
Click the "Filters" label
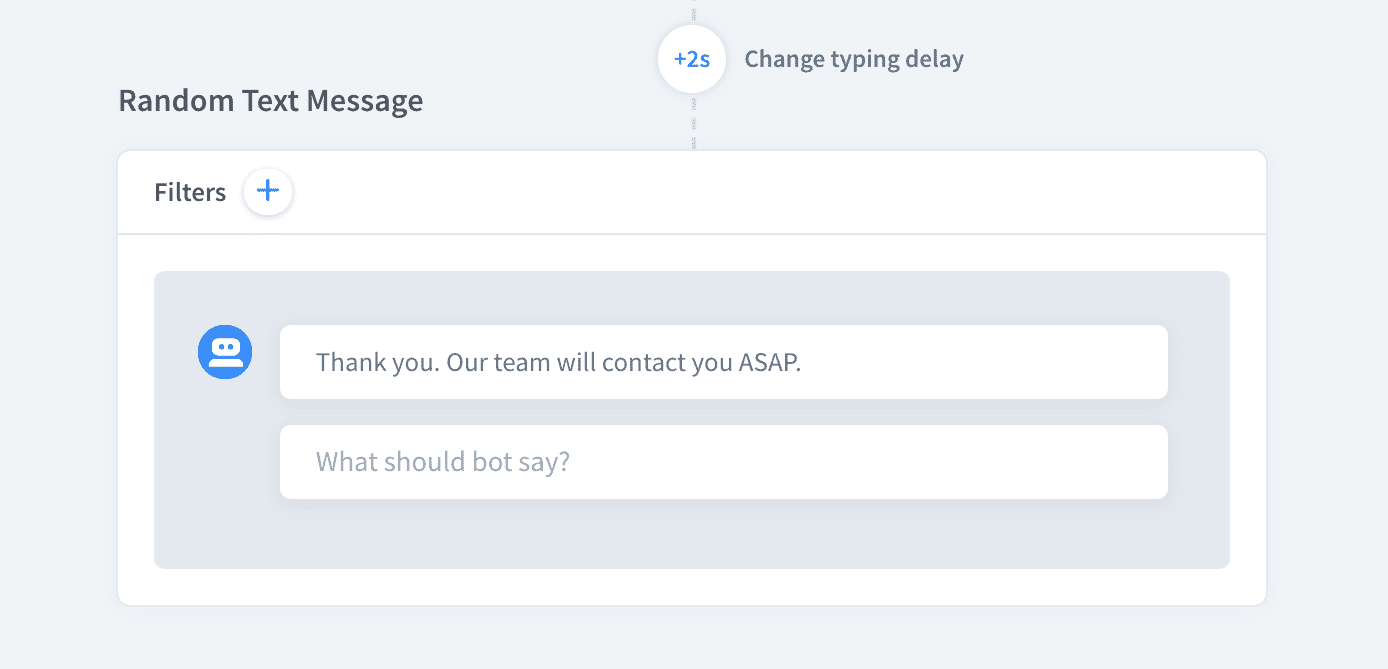pos(190,192)
